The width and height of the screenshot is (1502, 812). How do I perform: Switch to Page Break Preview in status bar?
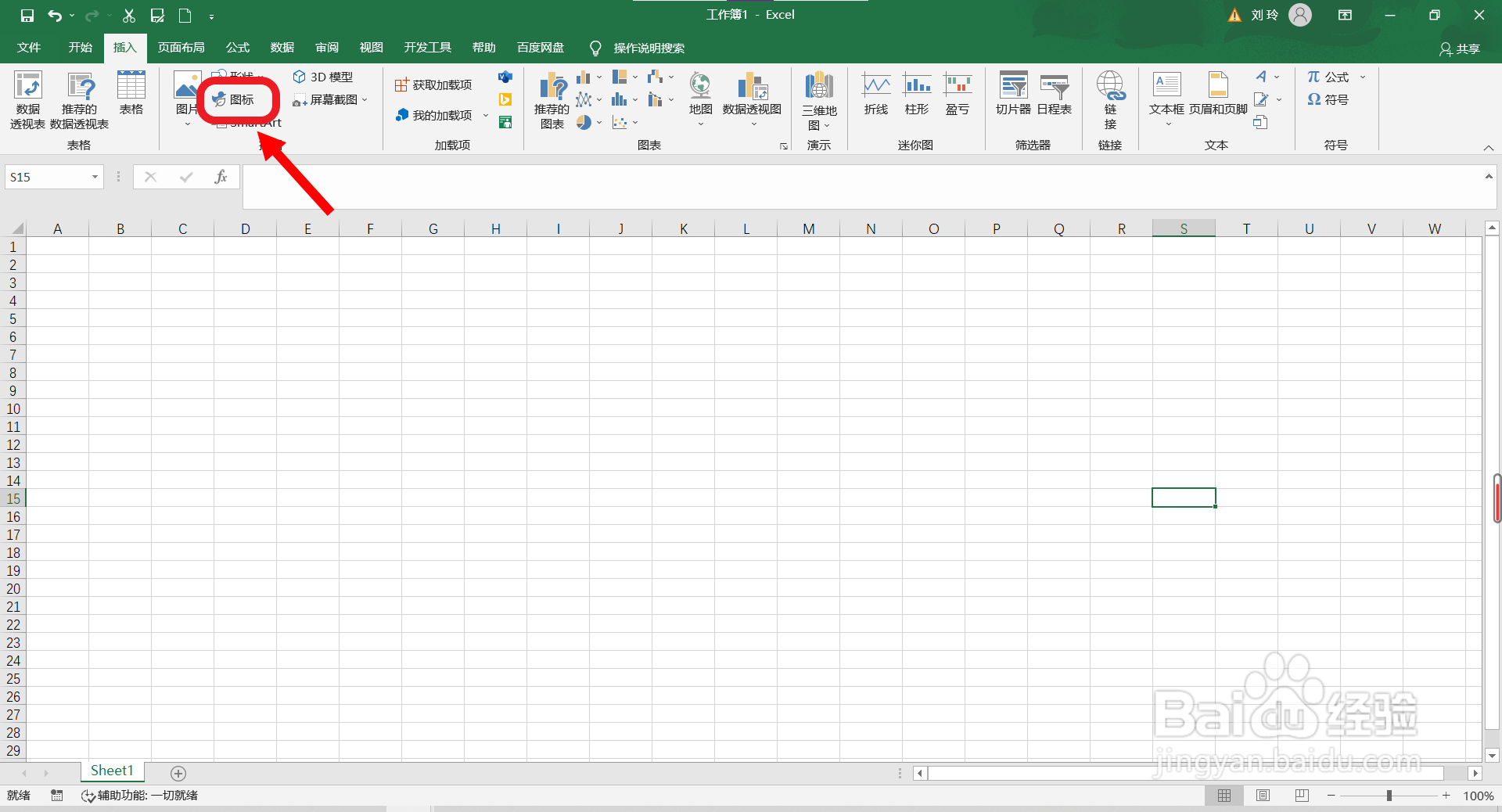tap(1302, 796)
